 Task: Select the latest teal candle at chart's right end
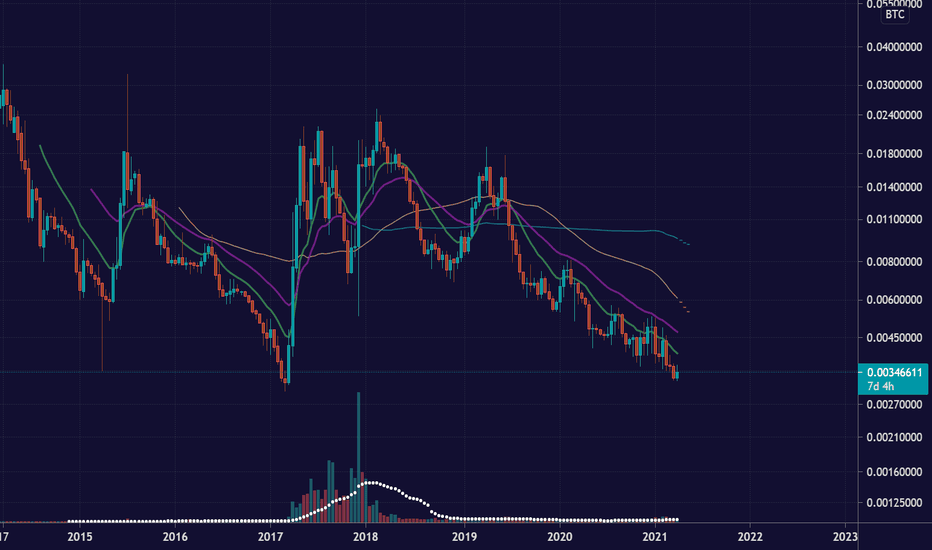point(677,375)
